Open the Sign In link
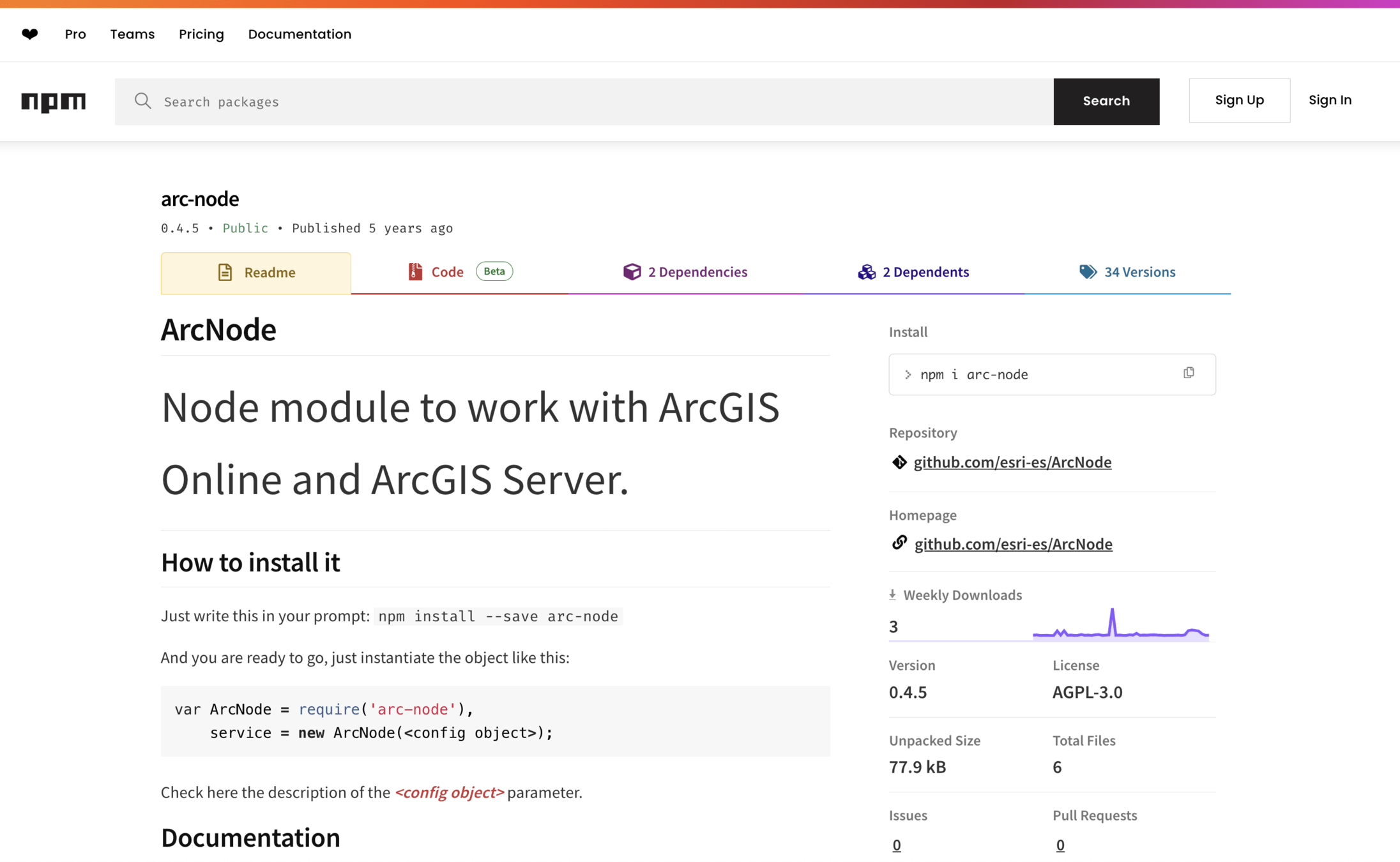The width and height of the screenshot is (1400, 862). (x=1330, y=100)
